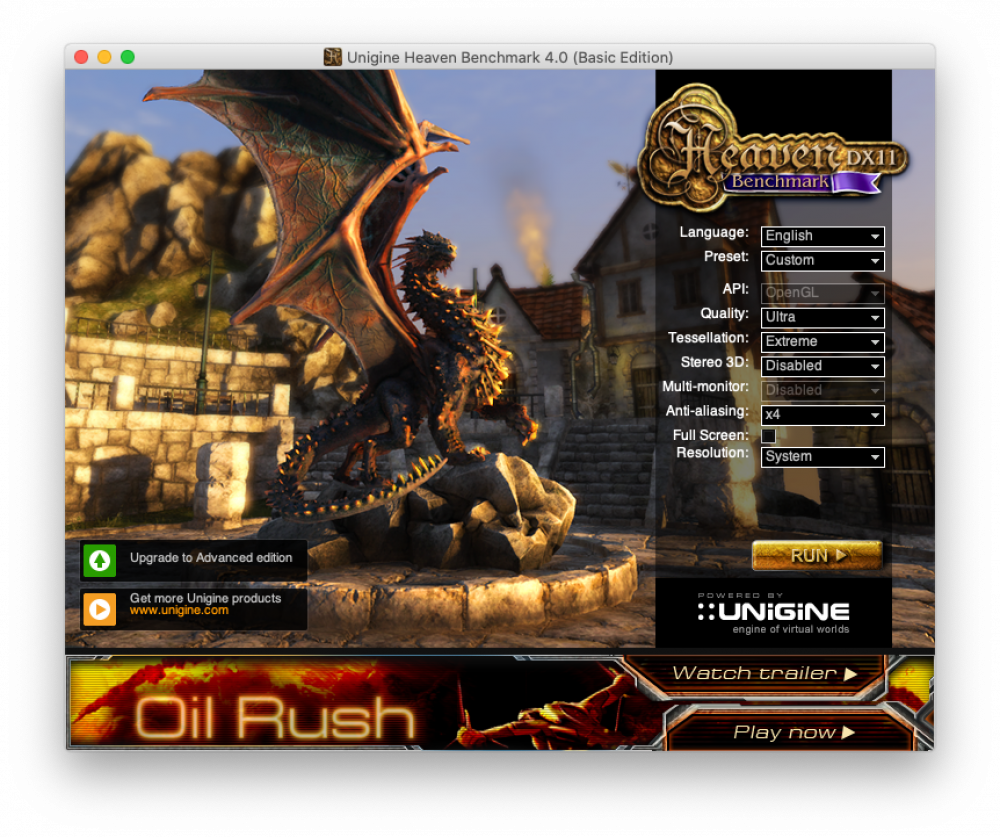Start the benchmark with RUN button
Viewport: 1000px width, 837px height.
point(818,556)
